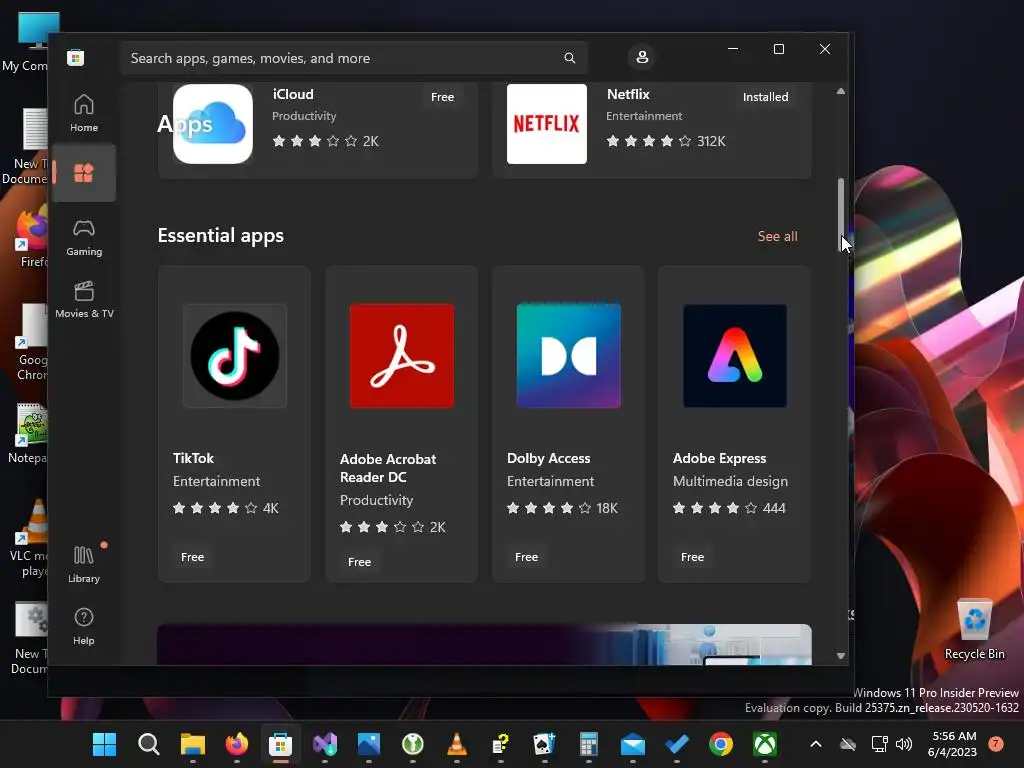Open the Adobe Acrobat Reader DC icon

click(x=402, y=356)
